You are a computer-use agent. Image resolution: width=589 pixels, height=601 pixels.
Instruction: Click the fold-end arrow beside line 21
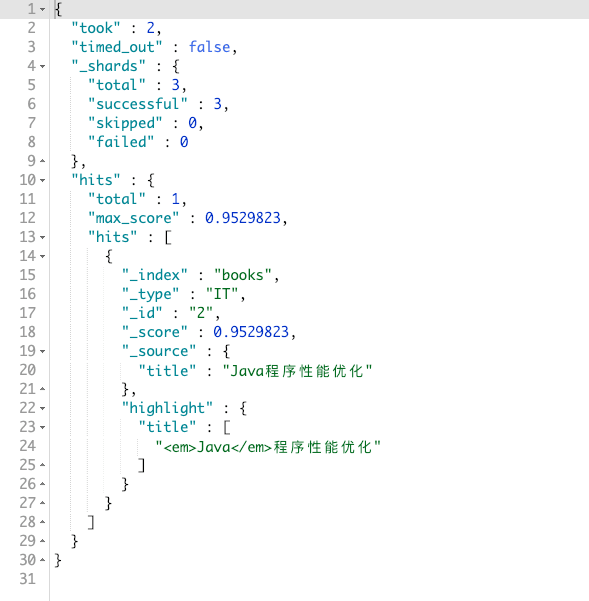tap(43, 389)
